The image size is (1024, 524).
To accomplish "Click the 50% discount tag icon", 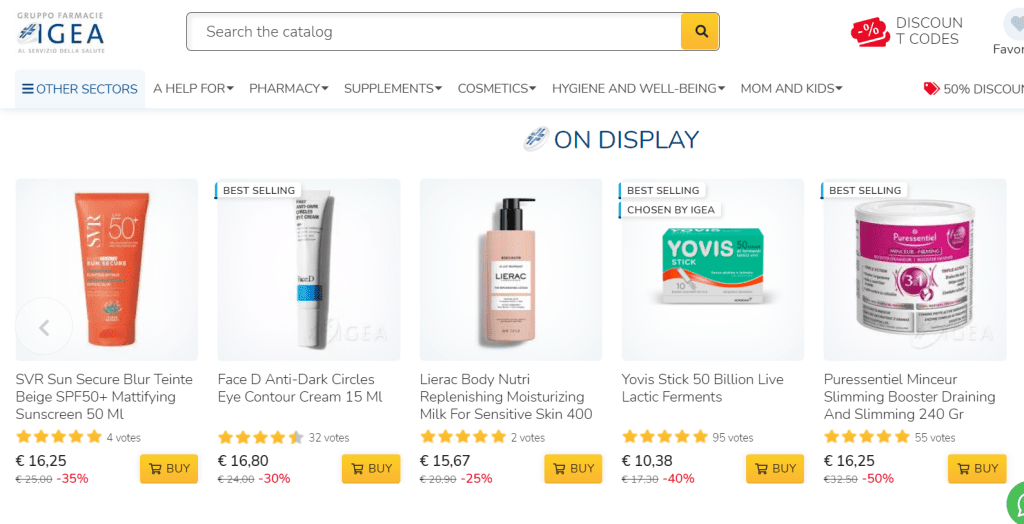I will coord(931,89).
